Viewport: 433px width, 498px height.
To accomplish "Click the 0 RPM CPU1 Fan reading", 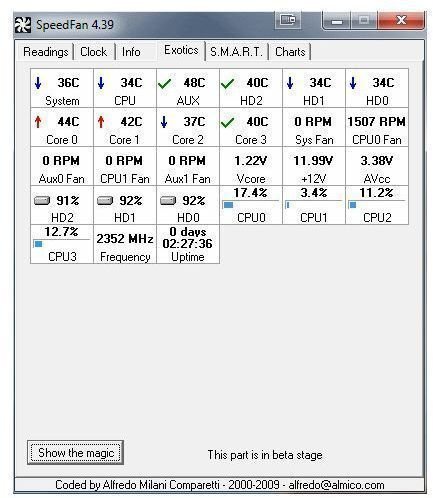I will click(125, 166).
